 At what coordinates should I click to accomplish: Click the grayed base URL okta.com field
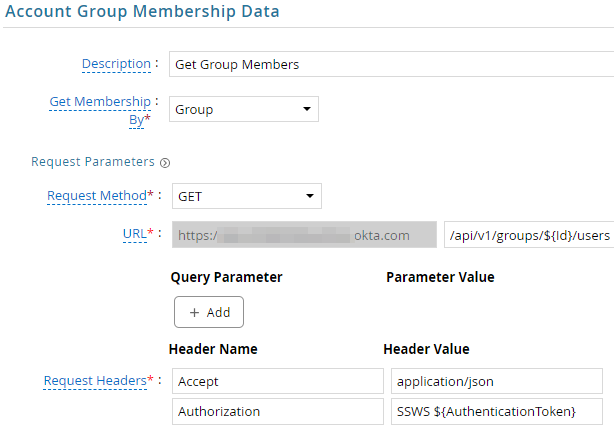point(304,235)
